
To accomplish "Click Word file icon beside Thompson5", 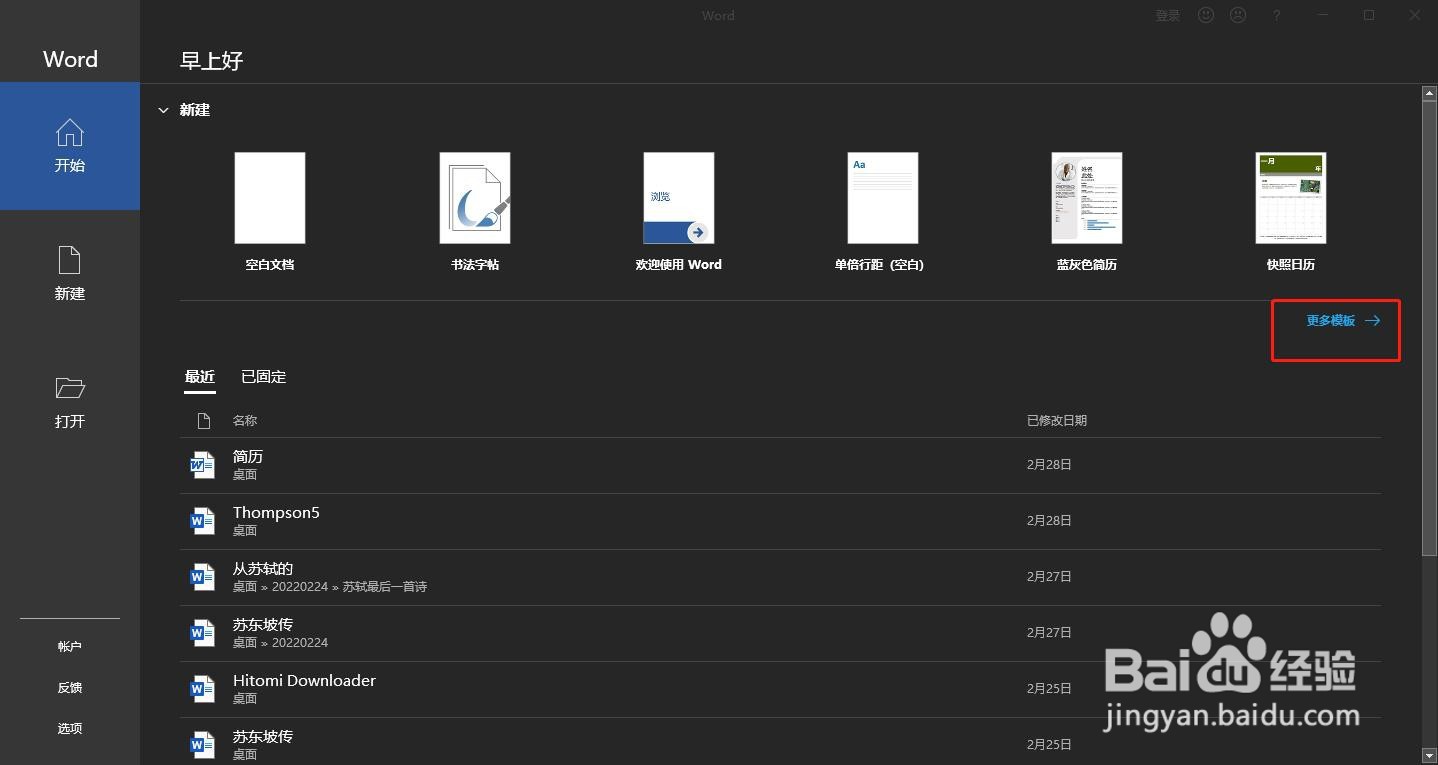I will (203, 521).
